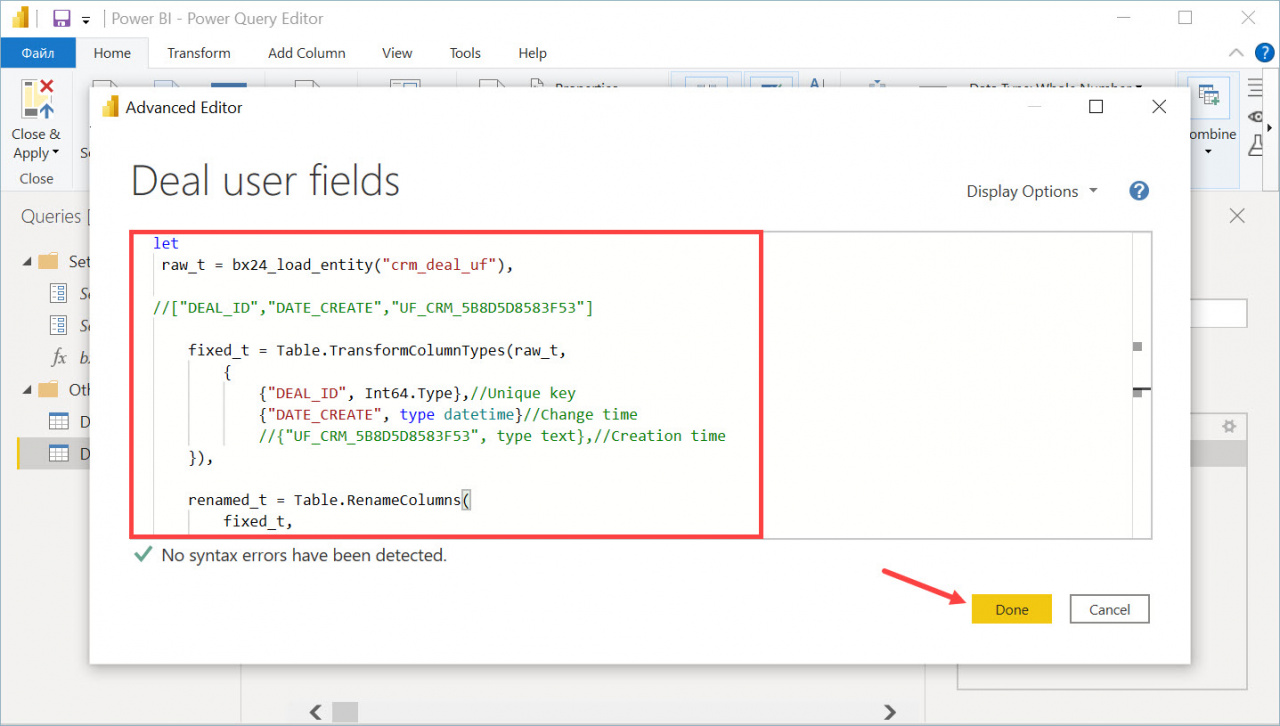Open the Display Options dropdown

[1031, 190]
